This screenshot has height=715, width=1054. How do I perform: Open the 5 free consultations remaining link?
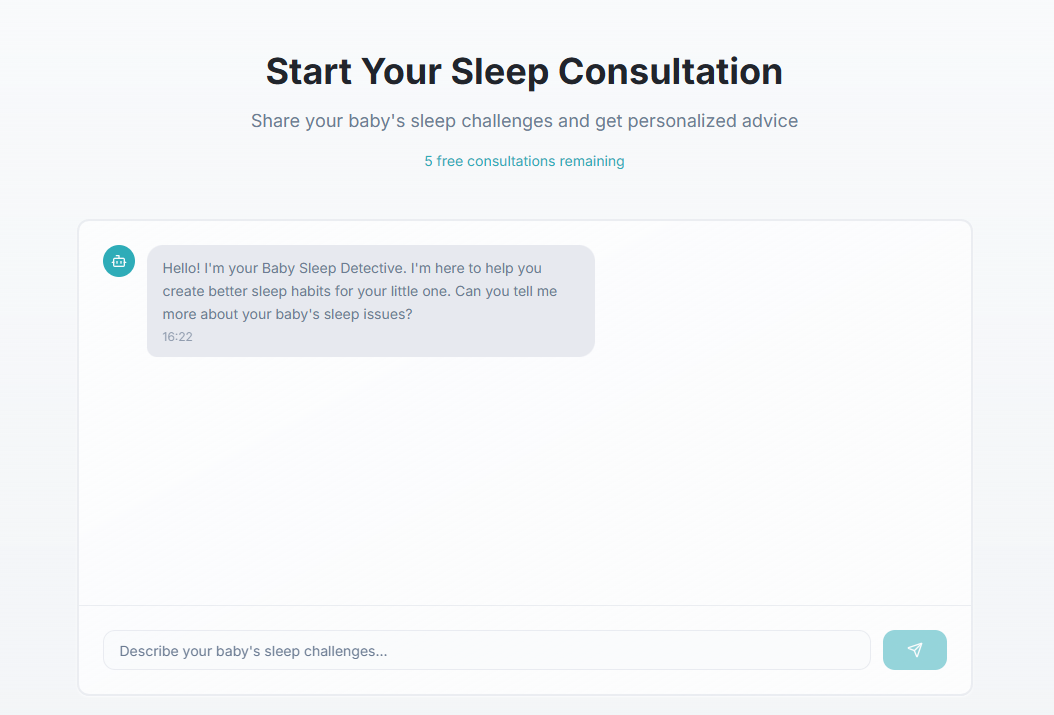(524, 161)
